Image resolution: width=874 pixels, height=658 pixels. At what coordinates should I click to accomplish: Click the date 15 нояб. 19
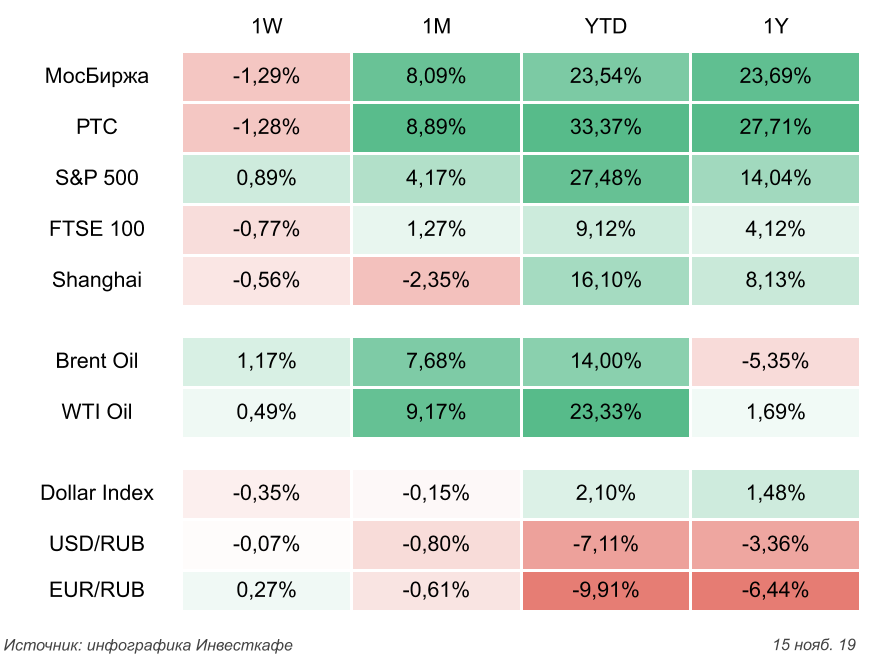pos(815,644)
